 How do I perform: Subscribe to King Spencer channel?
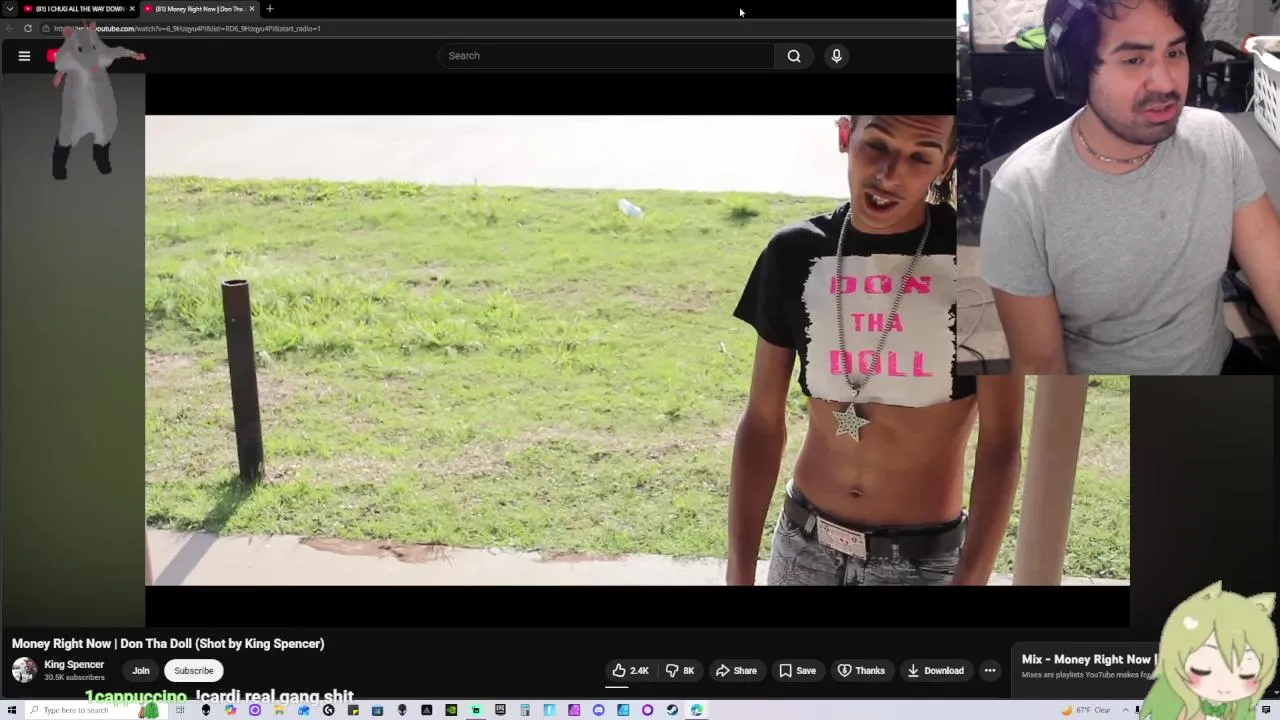tap(194, 671)
